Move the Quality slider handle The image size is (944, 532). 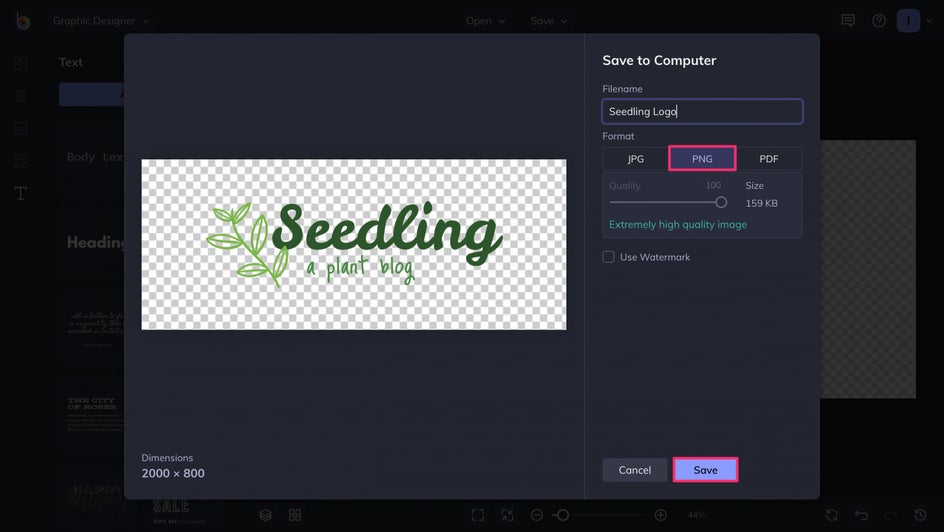721,203
